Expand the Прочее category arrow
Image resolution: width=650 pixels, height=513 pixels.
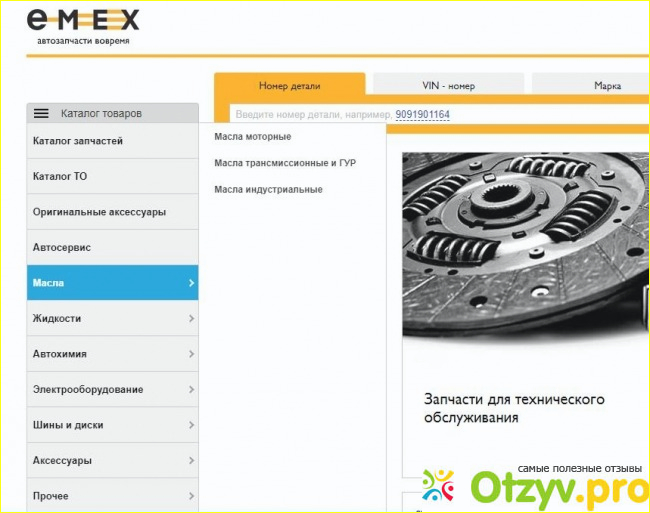click(x=190, y=496)
